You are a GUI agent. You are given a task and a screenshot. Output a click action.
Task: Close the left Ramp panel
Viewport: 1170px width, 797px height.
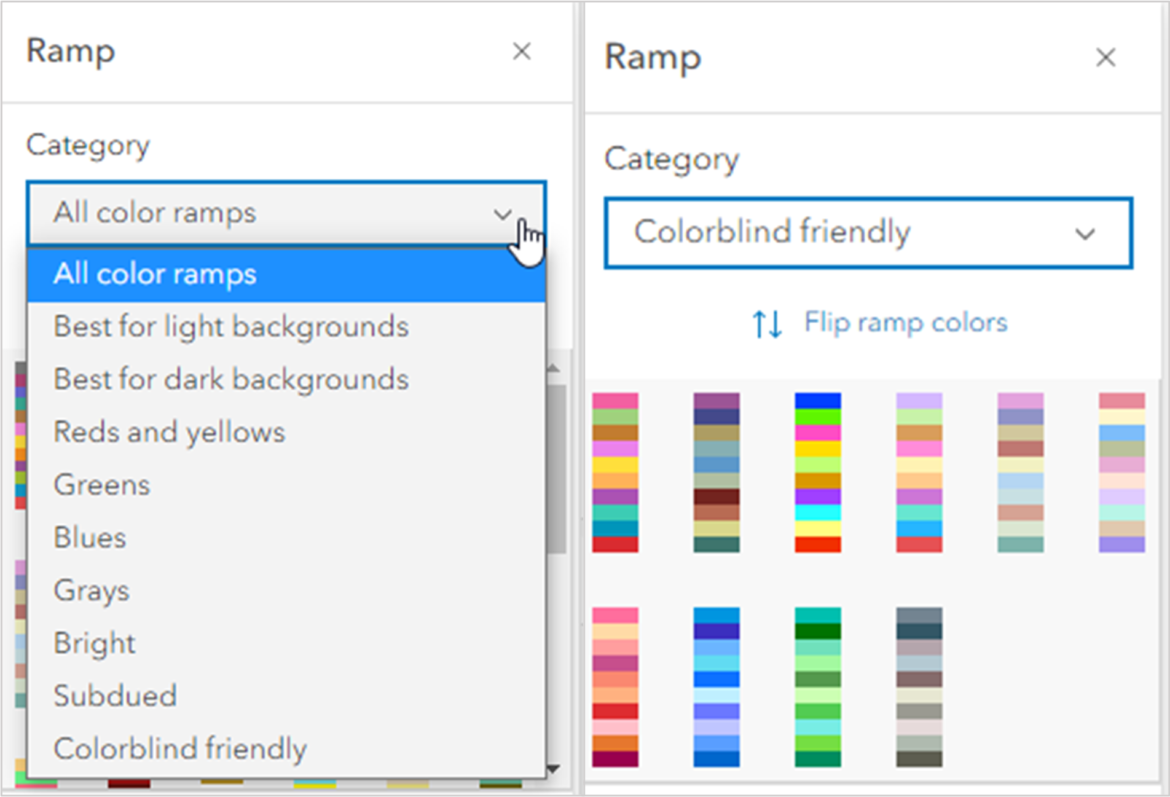(x=521, y=52)
